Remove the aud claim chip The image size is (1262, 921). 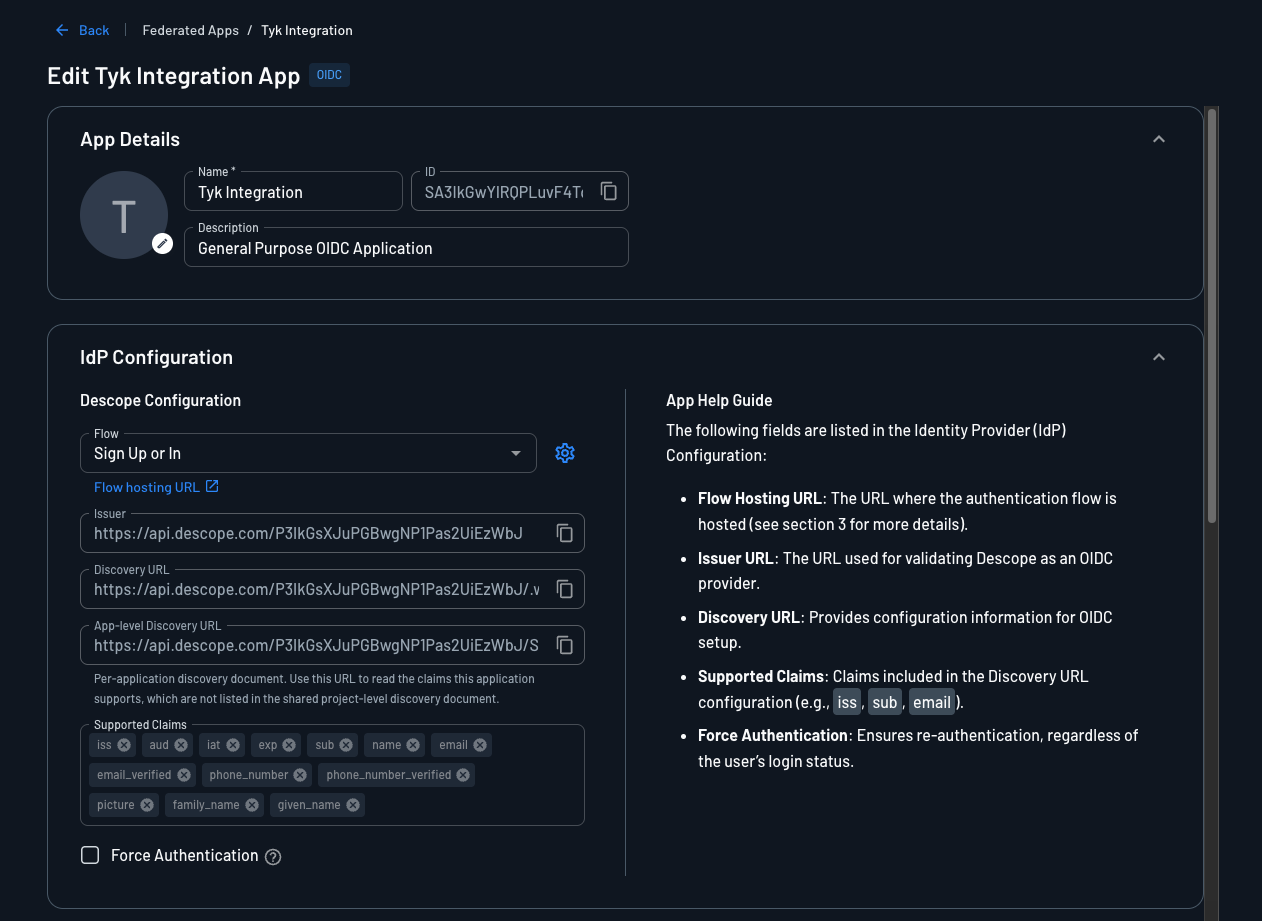pos(181,745)
